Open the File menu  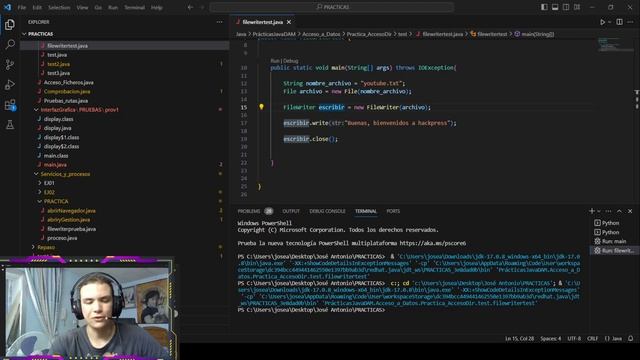(22, 7)
